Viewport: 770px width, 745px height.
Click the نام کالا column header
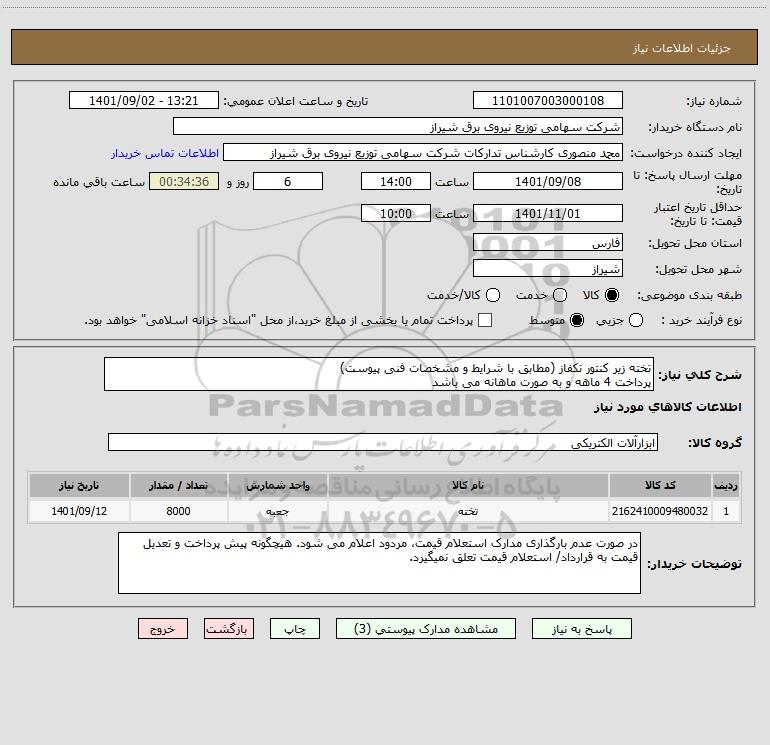(x=468, y=485)
